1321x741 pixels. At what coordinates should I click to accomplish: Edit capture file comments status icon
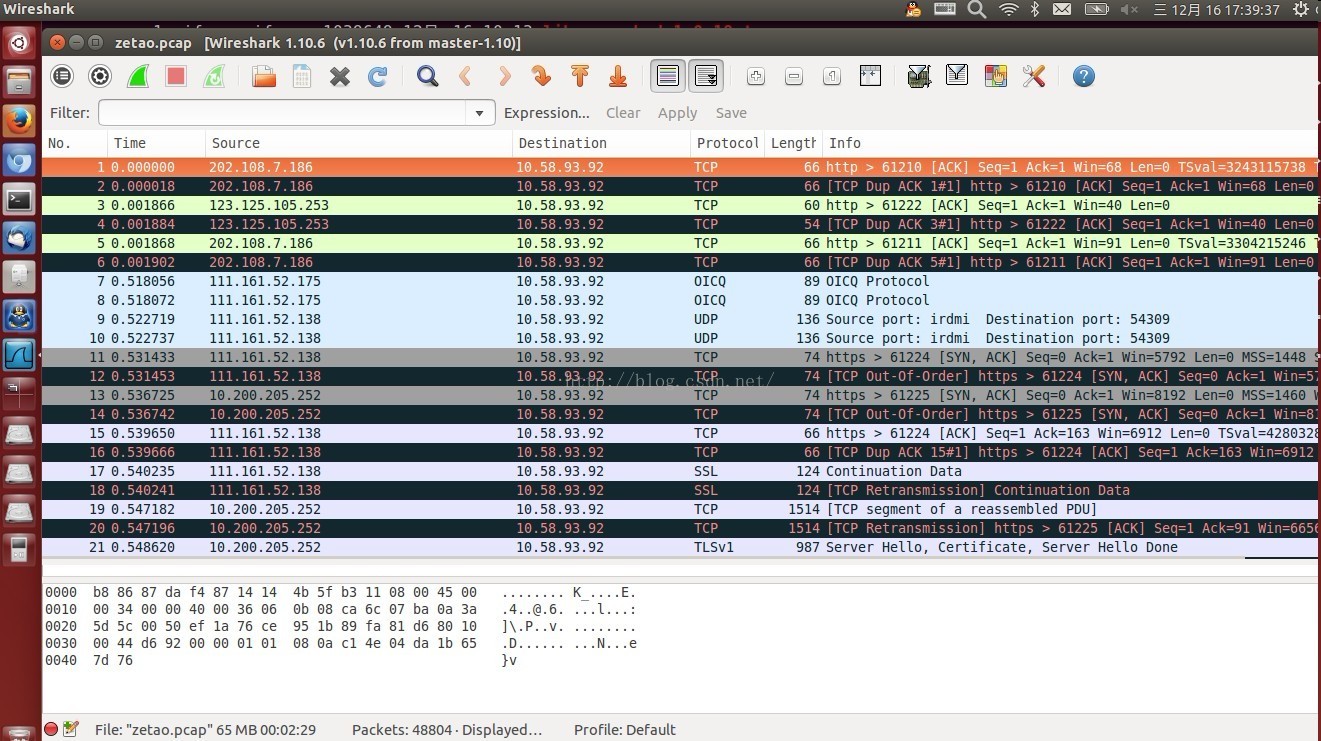coord(71,729)
